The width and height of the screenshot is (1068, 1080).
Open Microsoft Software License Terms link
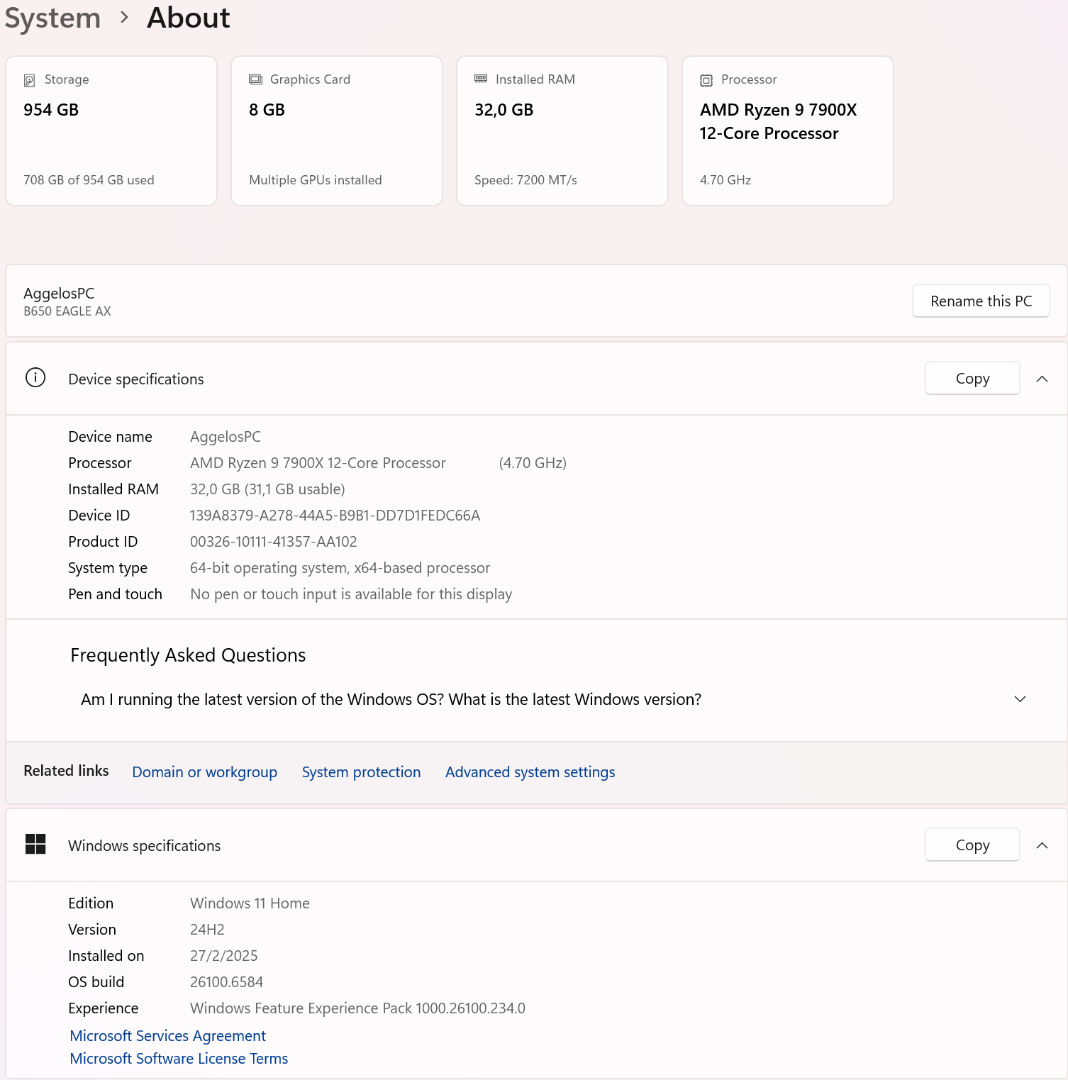(x=179, y=1058)
